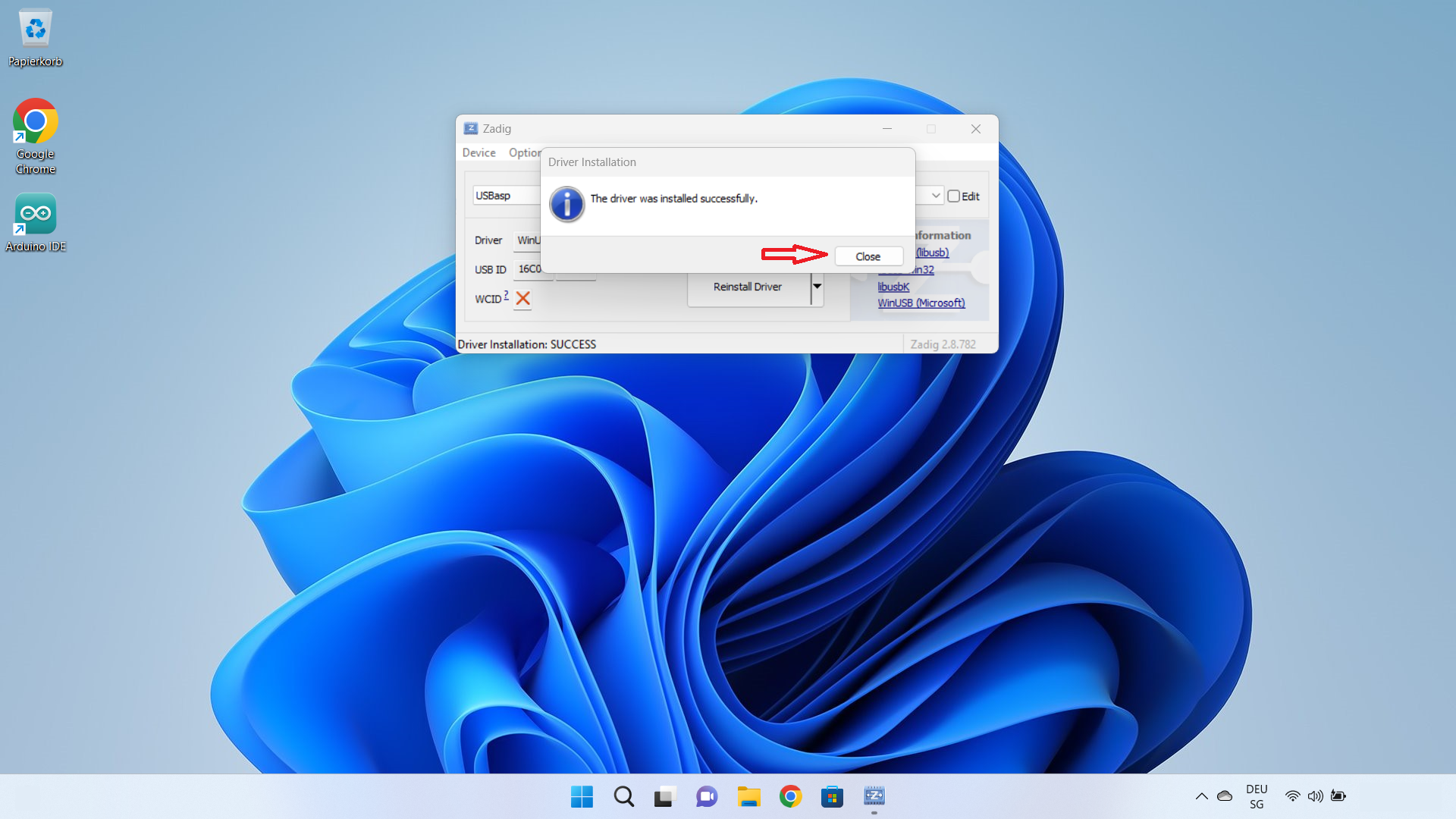The image size is (1456, 819).
Task: Open the libusbK link
Action: pyautogui.click(x=893, y=287)
